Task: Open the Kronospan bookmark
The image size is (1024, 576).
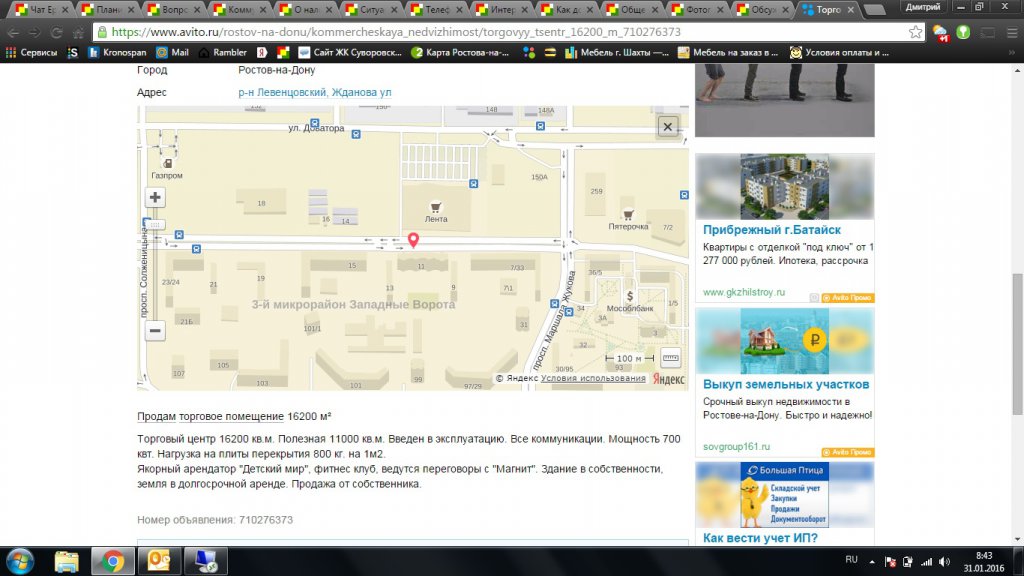Action: (x=117, y=52)
